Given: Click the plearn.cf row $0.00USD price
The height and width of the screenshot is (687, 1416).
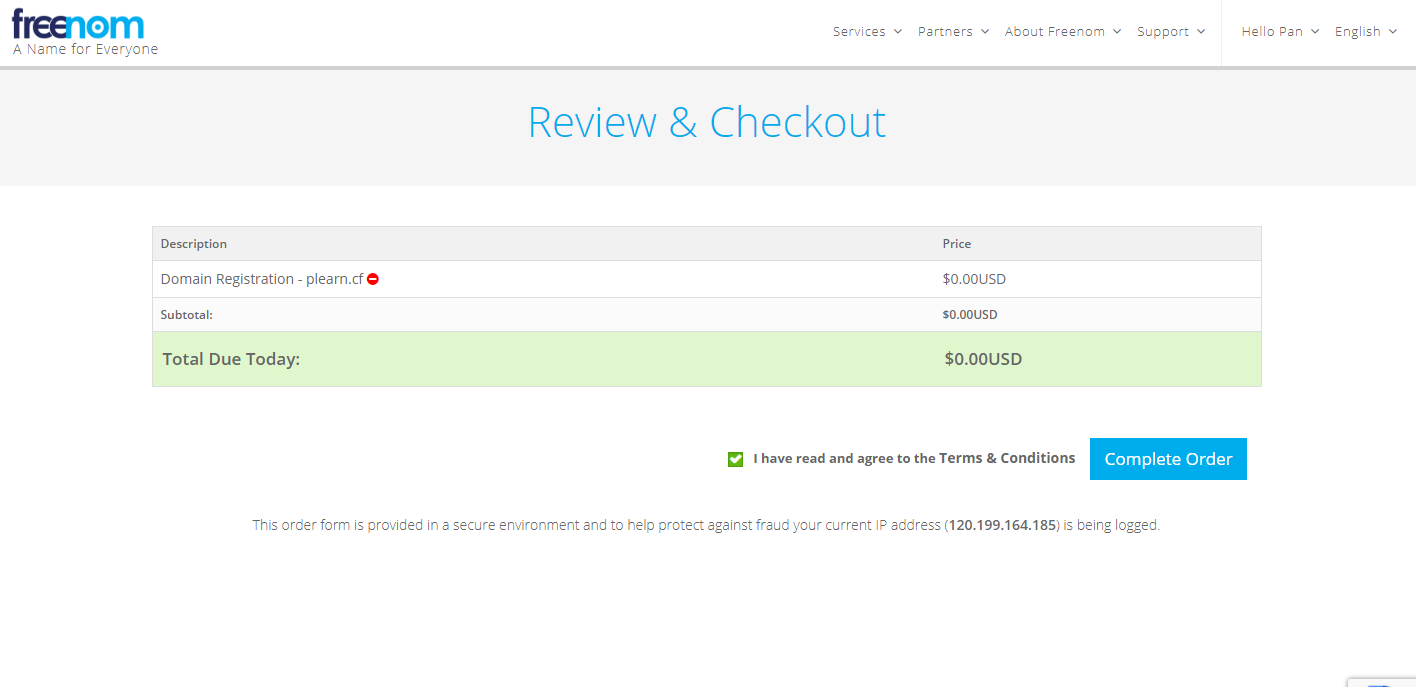Looking at the screenshot, I should [974, 279].
